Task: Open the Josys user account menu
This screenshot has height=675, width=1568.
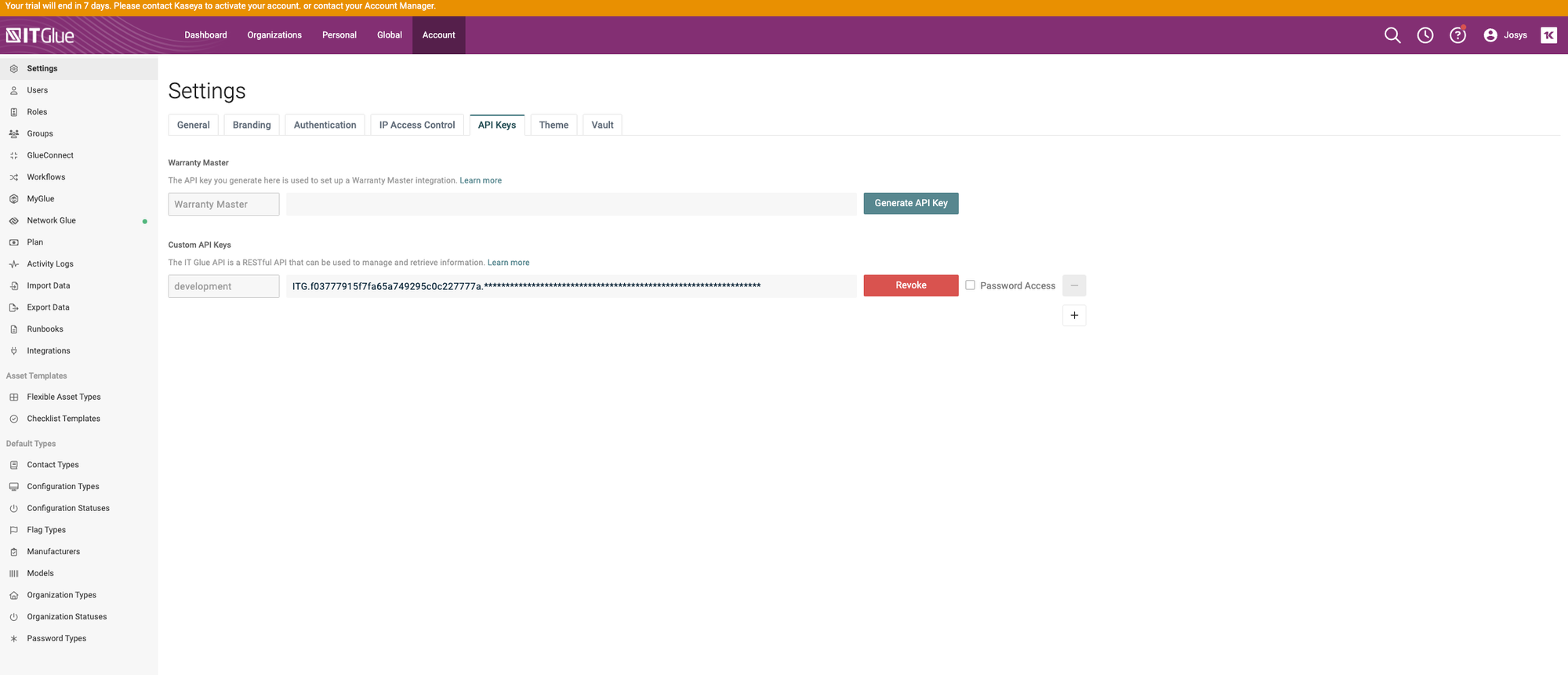Action: [x=1505, y=35]
